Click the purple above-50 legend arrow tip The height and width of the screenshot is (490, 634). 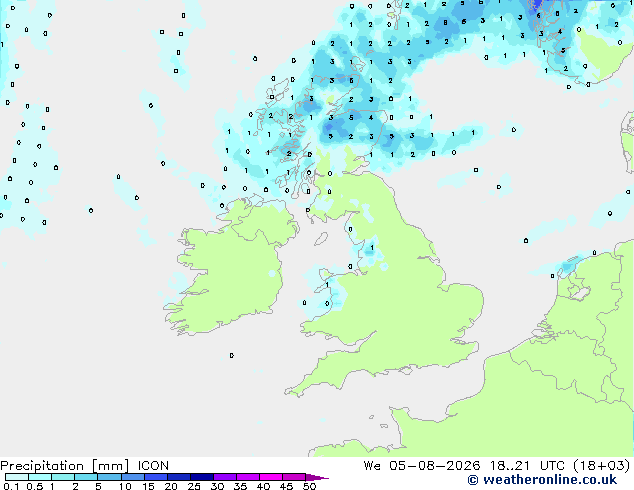tap(317, 477)
